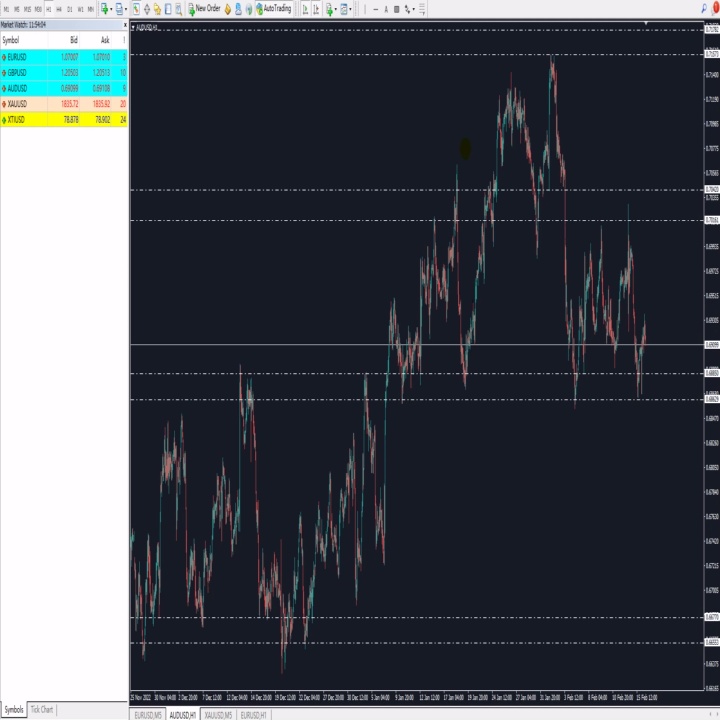Switch to the XAUUSD,M5 chart tab
This screenshot has width=720, height=720.
coord(218,715)
